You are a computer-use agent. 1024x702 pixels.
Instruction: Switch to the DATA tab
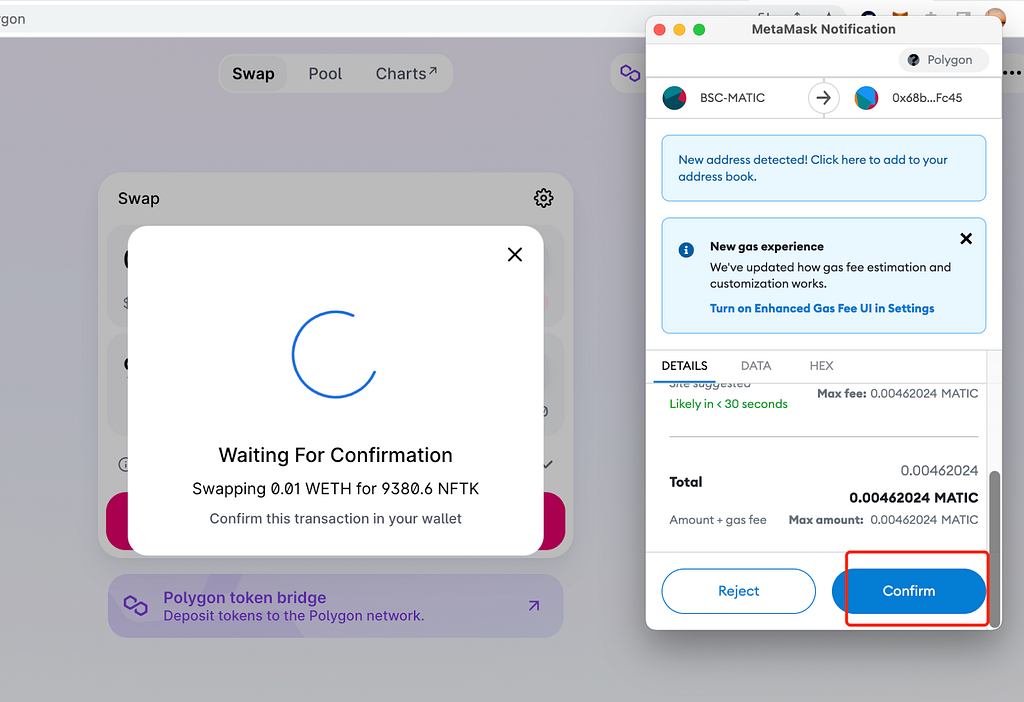coord(756,366)
